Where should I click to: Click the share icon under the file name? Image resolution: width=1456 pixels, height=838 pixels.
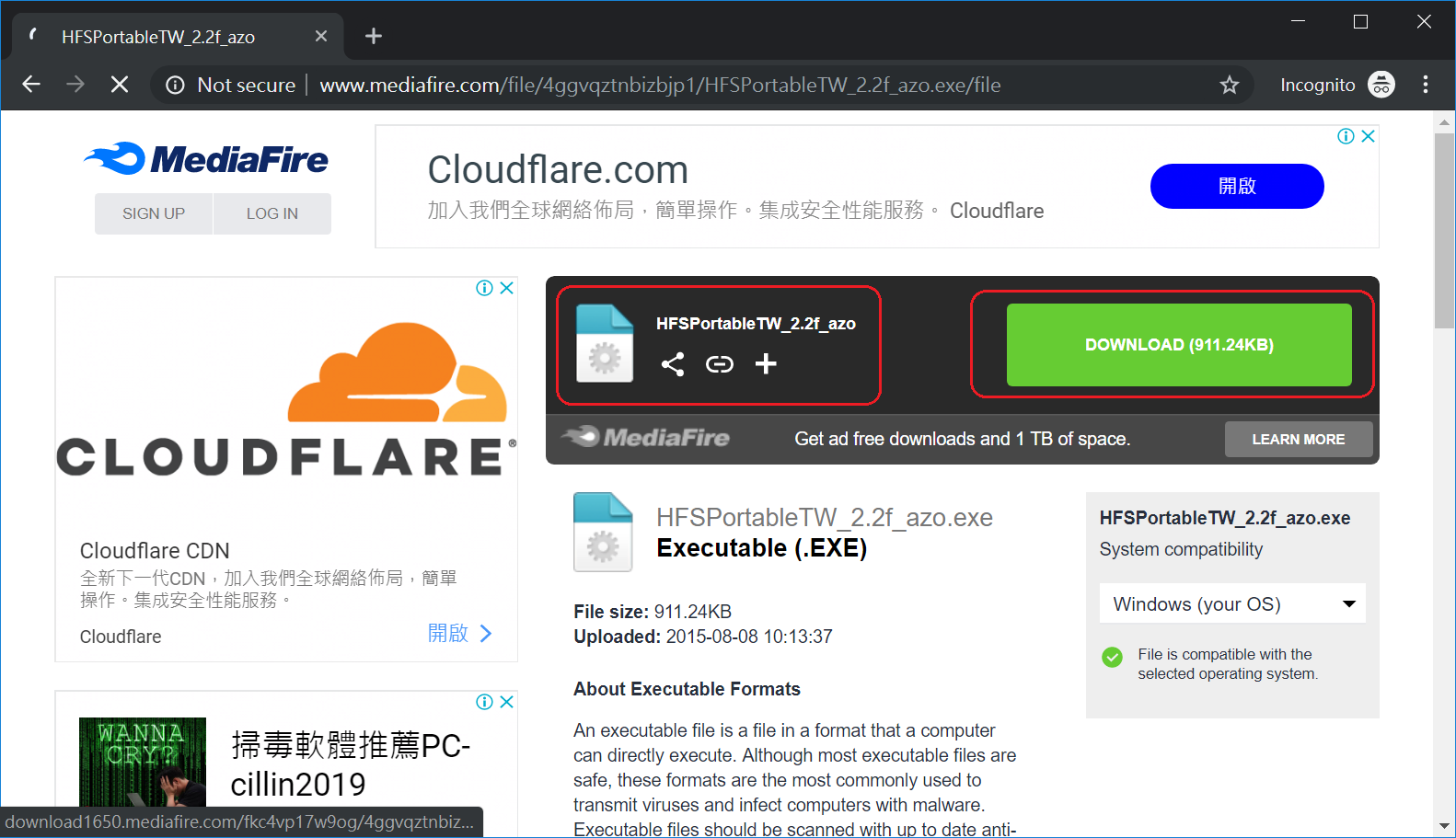pos(673,364)
